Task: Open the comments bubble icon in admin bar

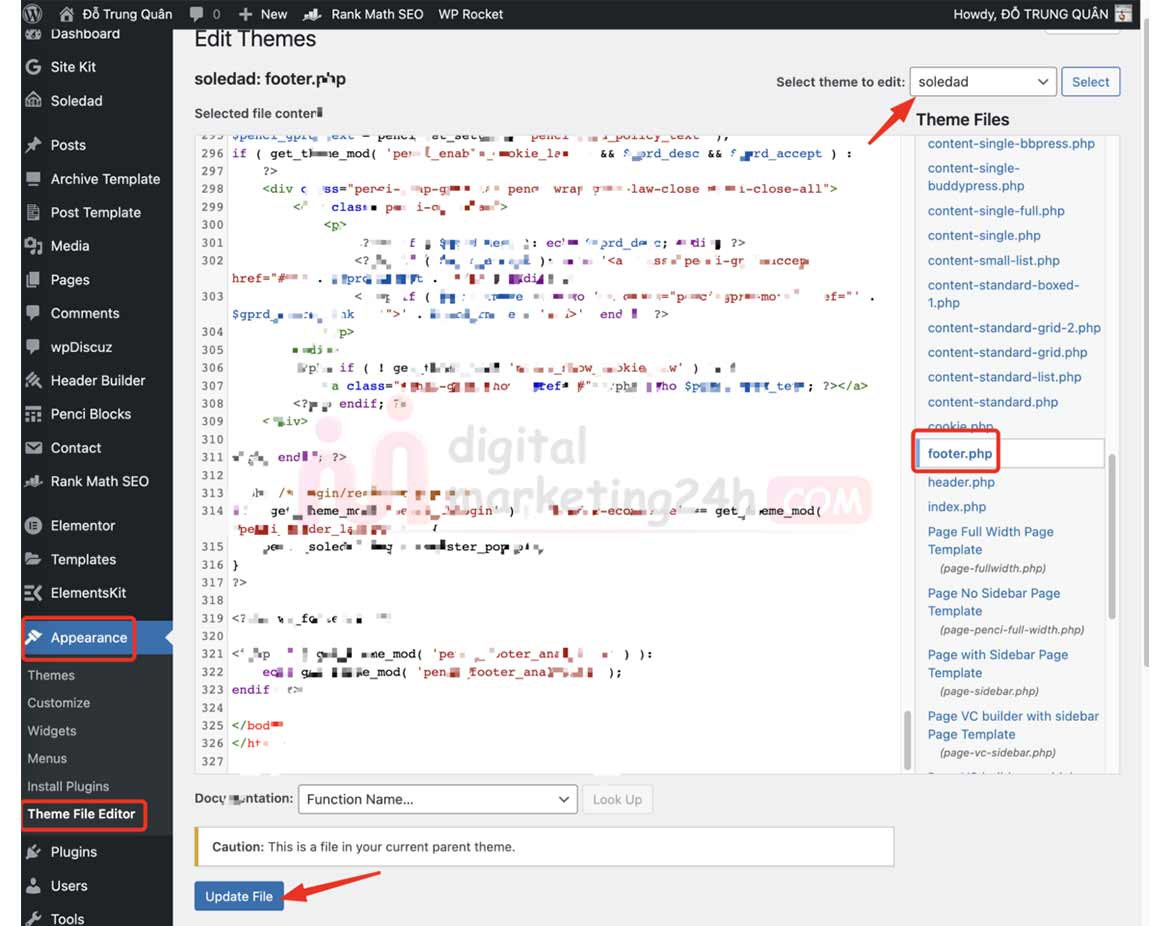Action: (196, 13)
